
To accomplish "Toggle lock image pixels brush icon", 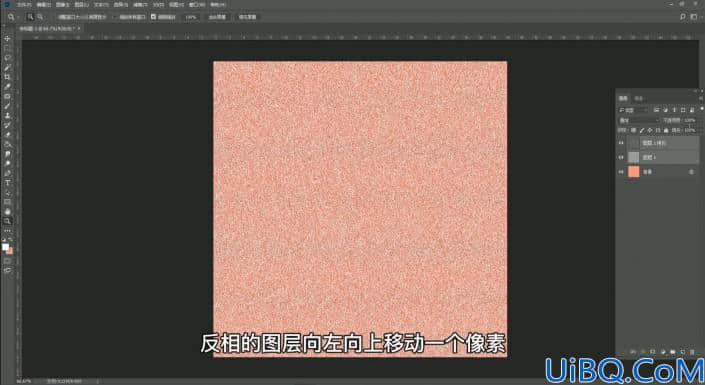I will pyautogui.click(x=642, y=130).
